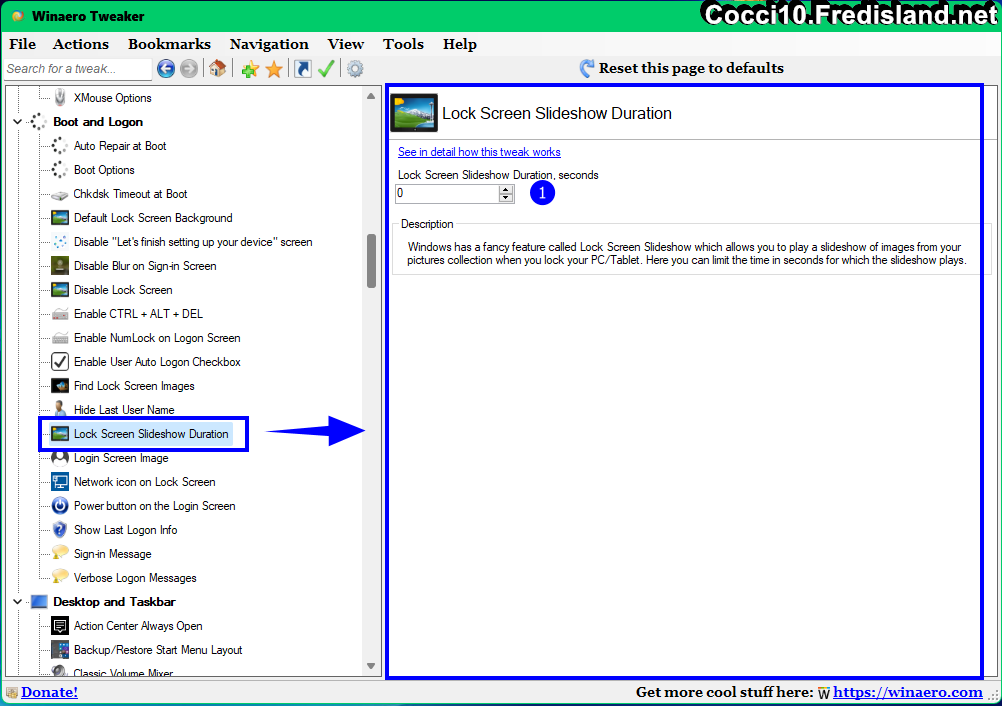
Task: Click the Boot Options spinner icon
Action: pos(59,170)
